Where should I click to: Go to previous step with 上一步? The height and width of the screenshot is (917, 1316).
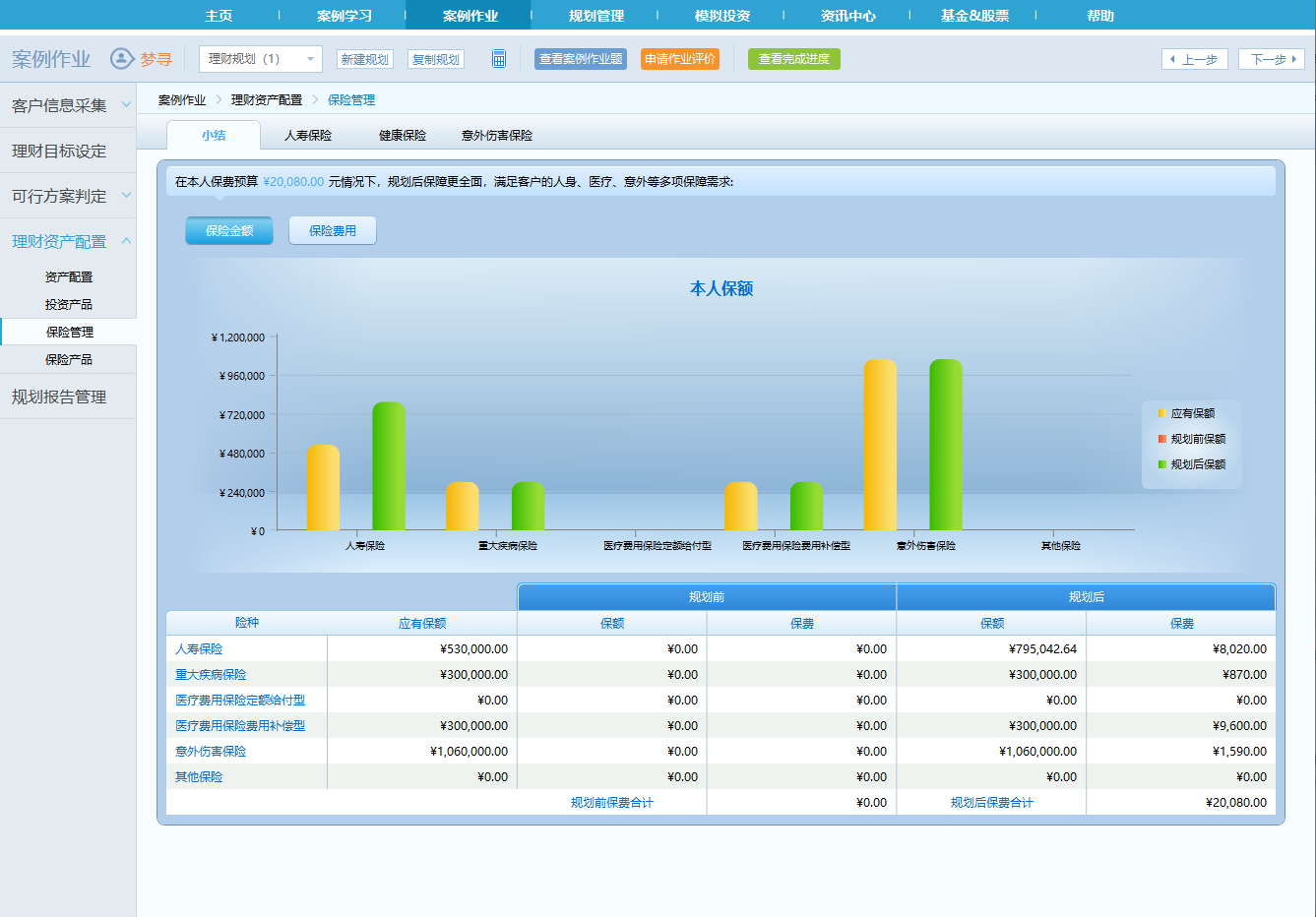pyautogui.click(x=1195, y=59)
